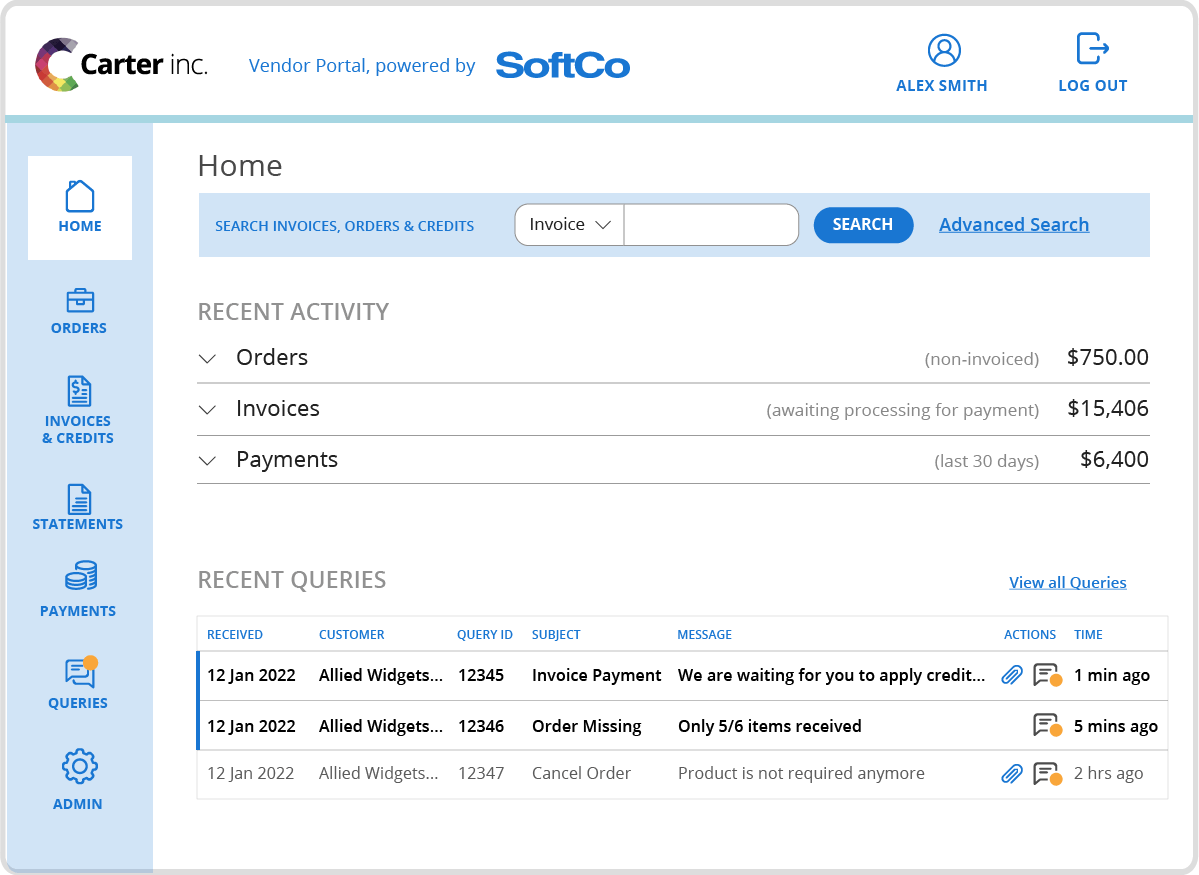Open the attachment on query 12345
The image size is (1199, 875).
coord(1011,675)
